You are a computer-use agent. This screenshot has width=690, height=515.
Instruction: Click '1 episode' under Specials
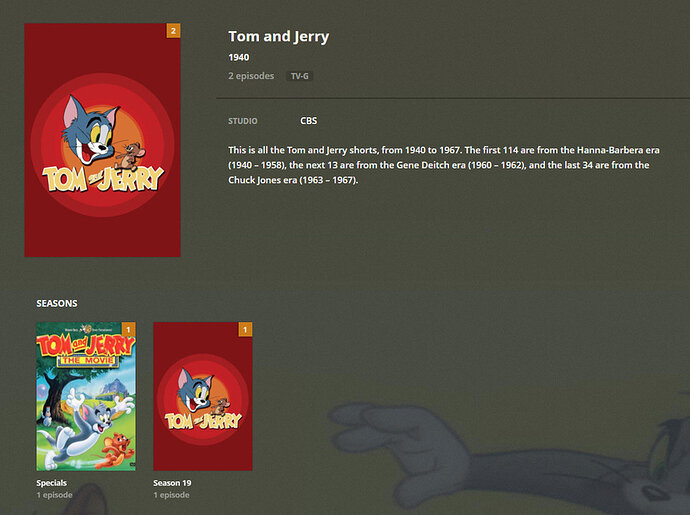point(54,495)
